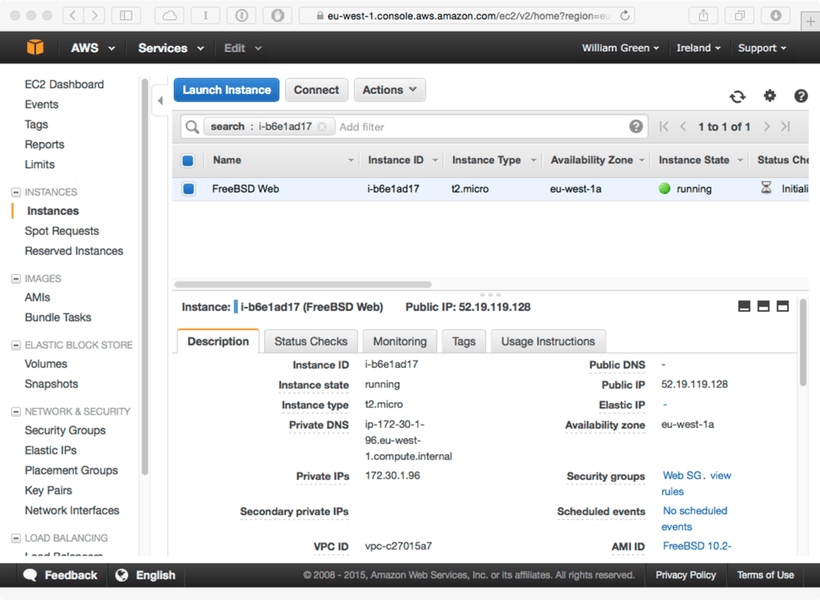Viewport: 820px width, 600px height.
Task: Click the Add filter search field
Action: tap(480, 127)
